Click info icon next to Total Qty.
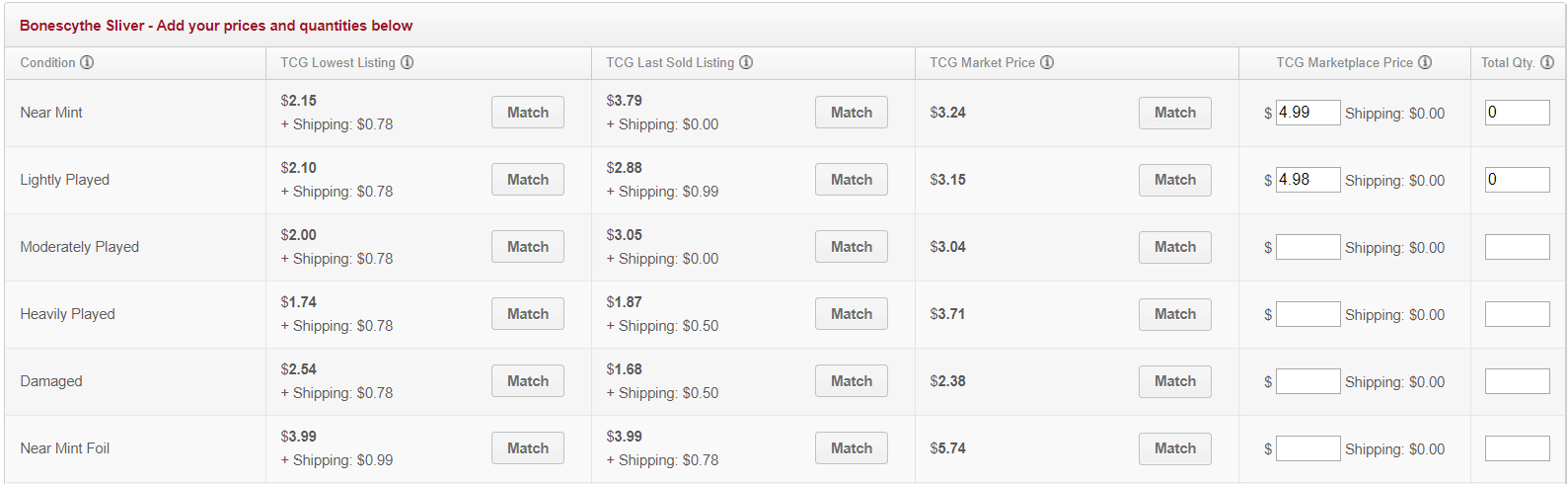The image size is (1568, 484). (1547, 62)
